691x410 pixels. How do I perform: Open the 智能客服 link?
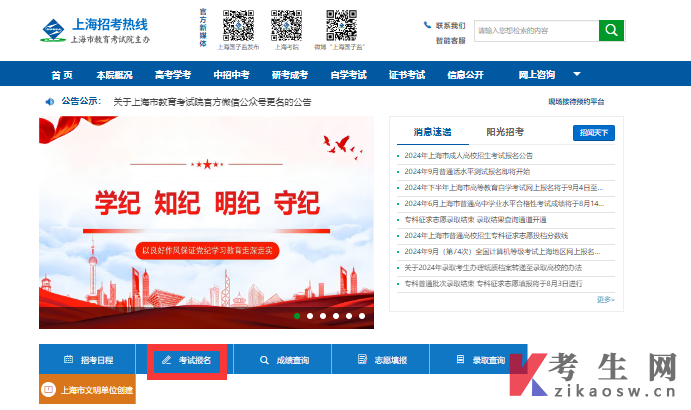[450, 41]
